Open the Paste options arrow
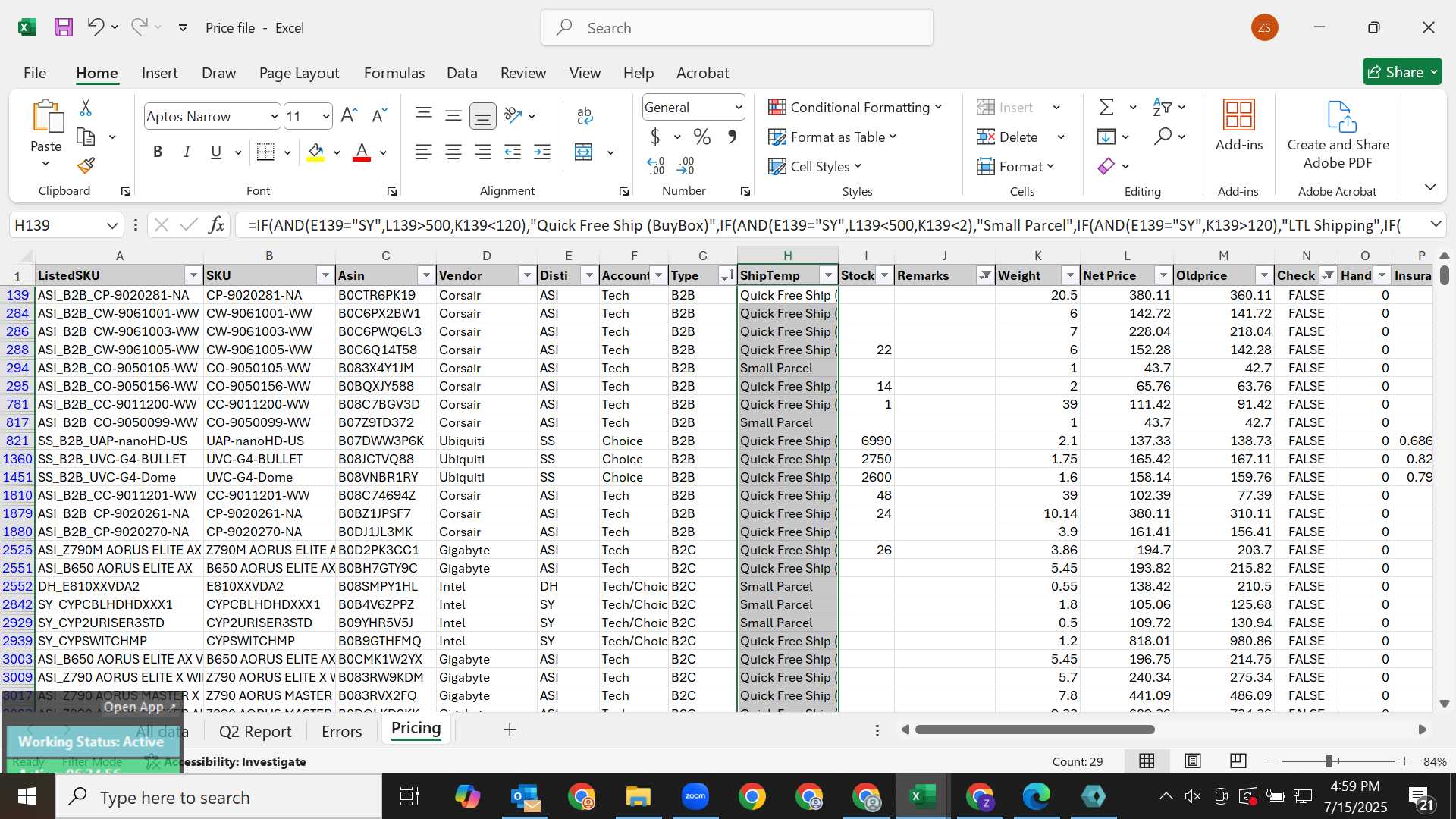This screenshot has width=1456, height=819. (x=45, y=163)
